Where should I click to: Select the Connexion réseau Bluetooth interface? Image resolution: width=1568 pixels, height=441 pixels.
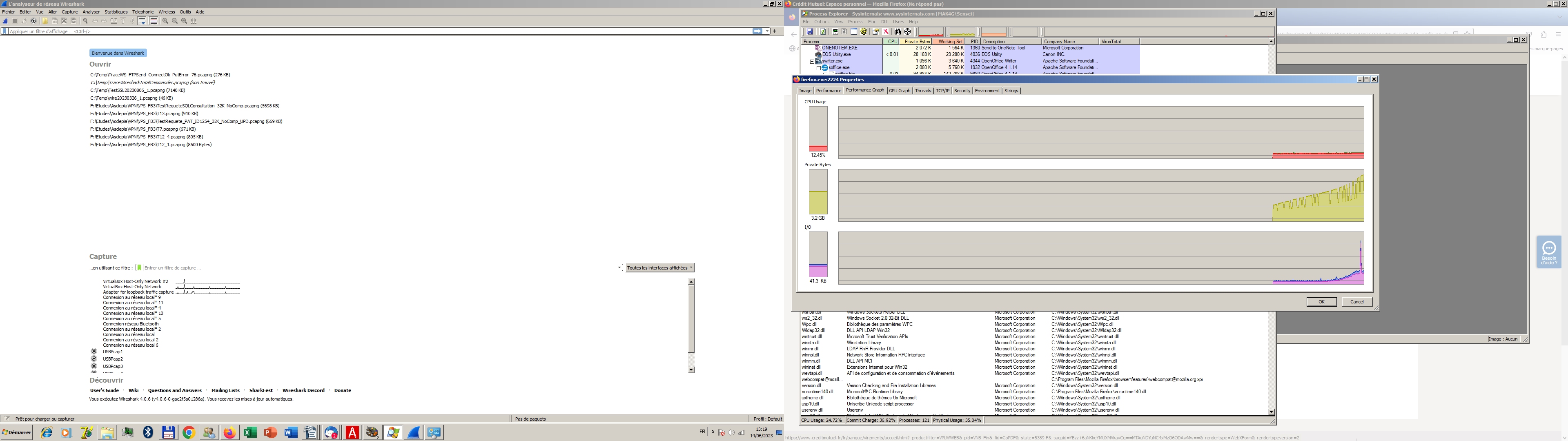130,324
